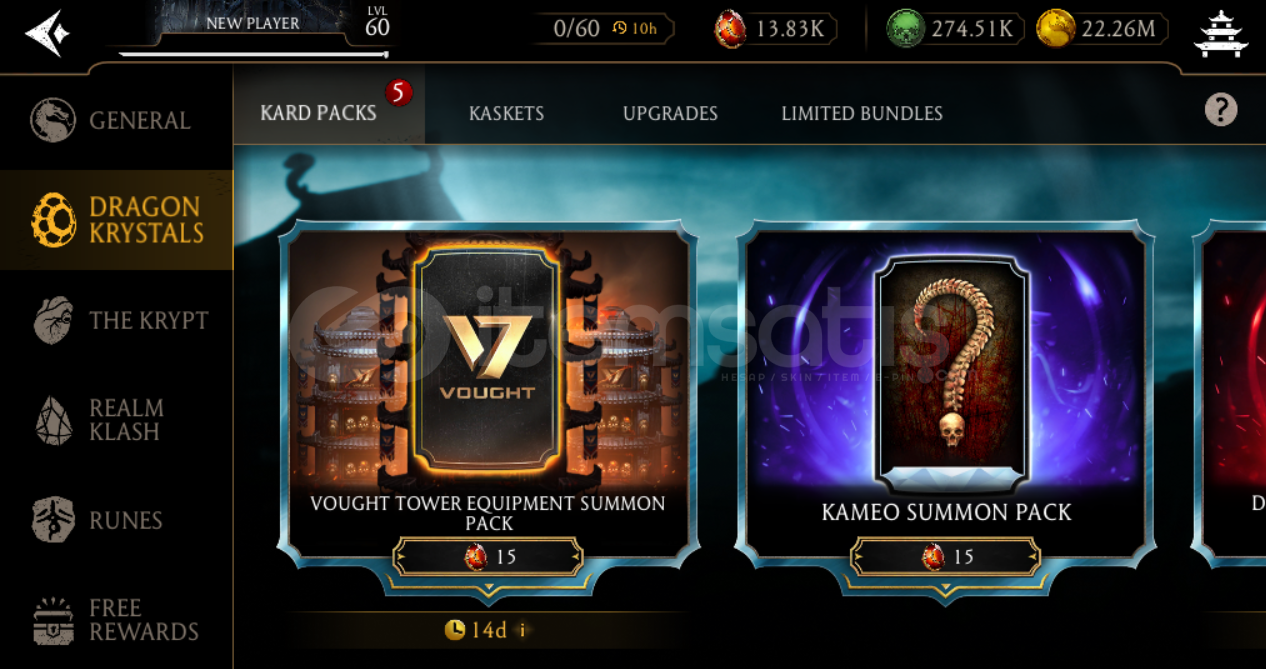Open the pagoda home icon

pyautogui.click(x=1221, y=33)
